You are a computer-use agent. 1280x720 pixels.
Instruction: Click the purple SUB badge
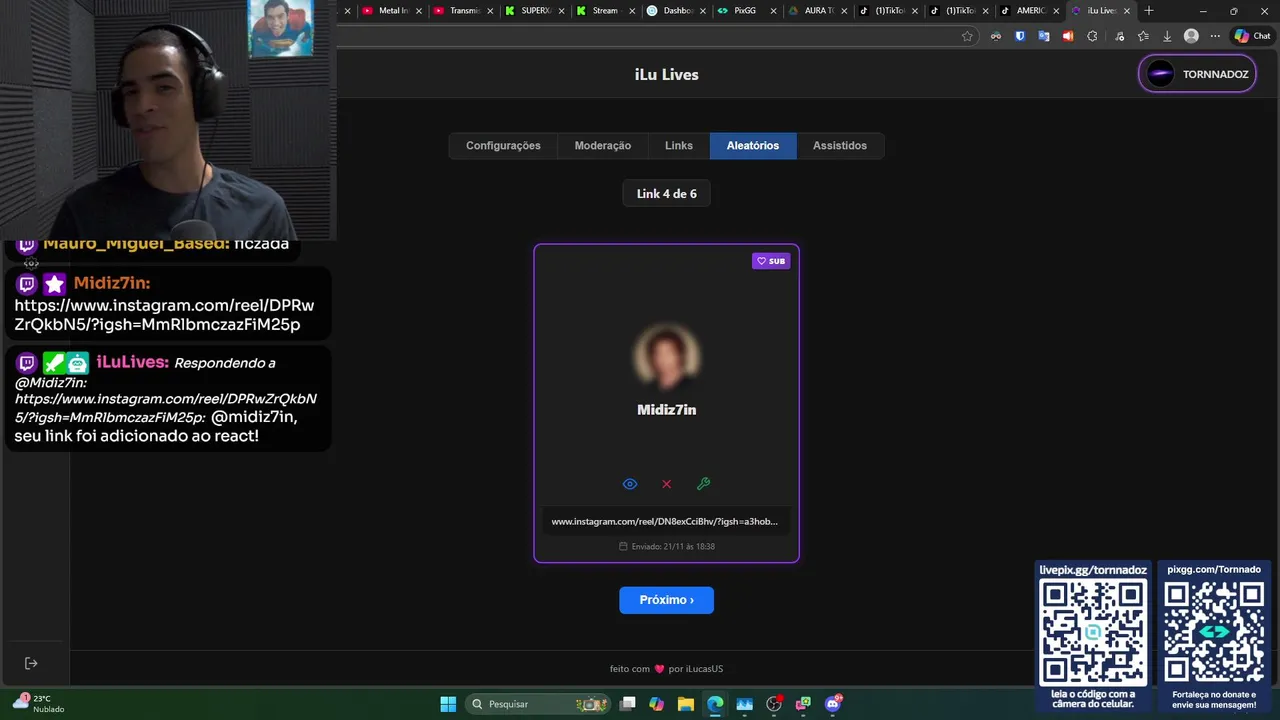(771, 261)
